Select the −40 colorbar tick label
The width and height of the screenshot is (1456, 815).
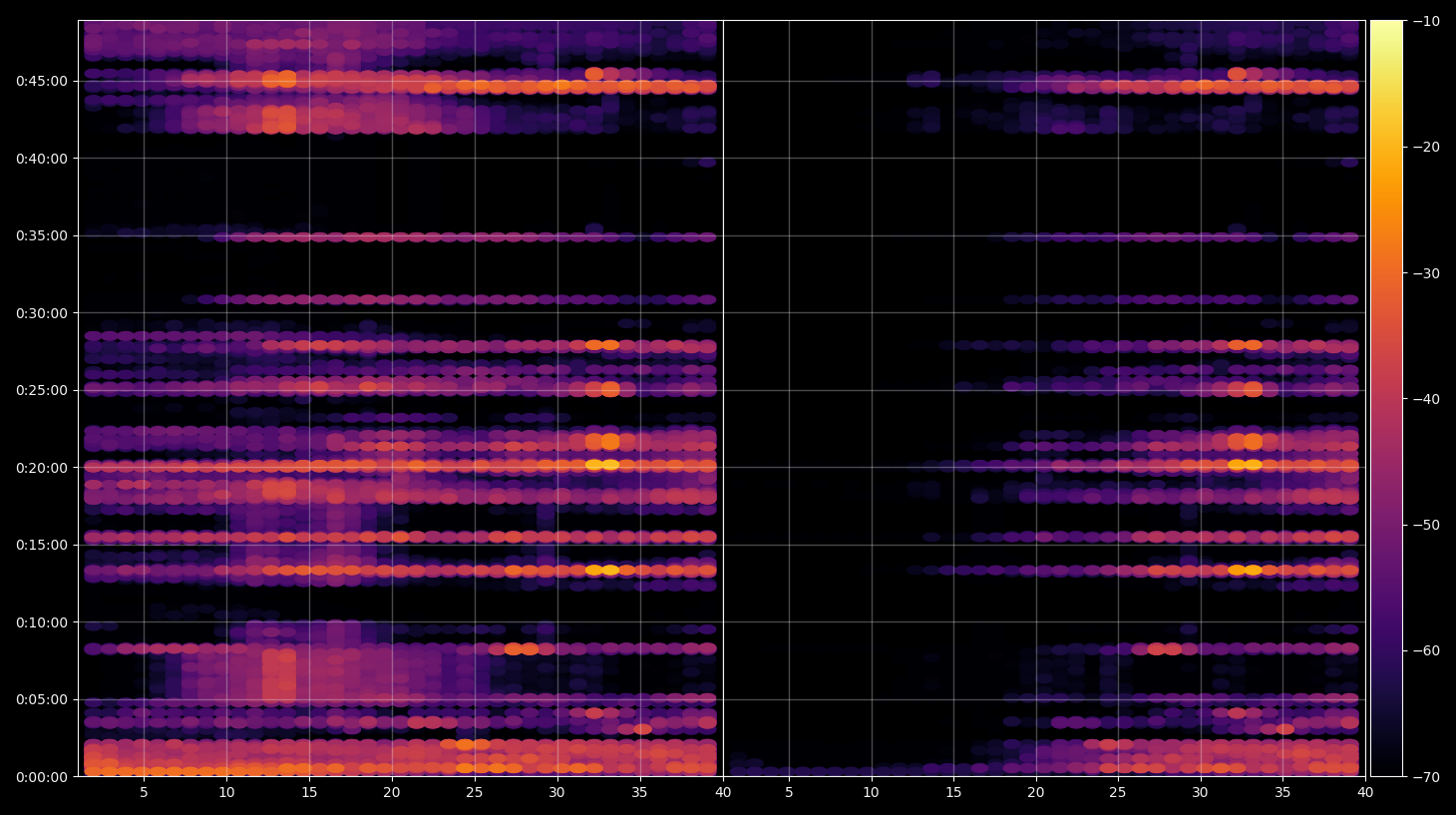[x=1426, y=399]
